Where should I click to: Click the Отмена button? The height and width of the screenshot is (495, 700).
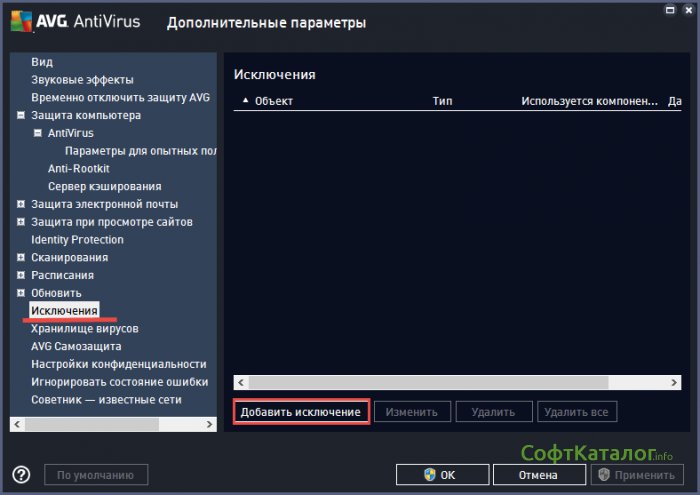(537, 475)
